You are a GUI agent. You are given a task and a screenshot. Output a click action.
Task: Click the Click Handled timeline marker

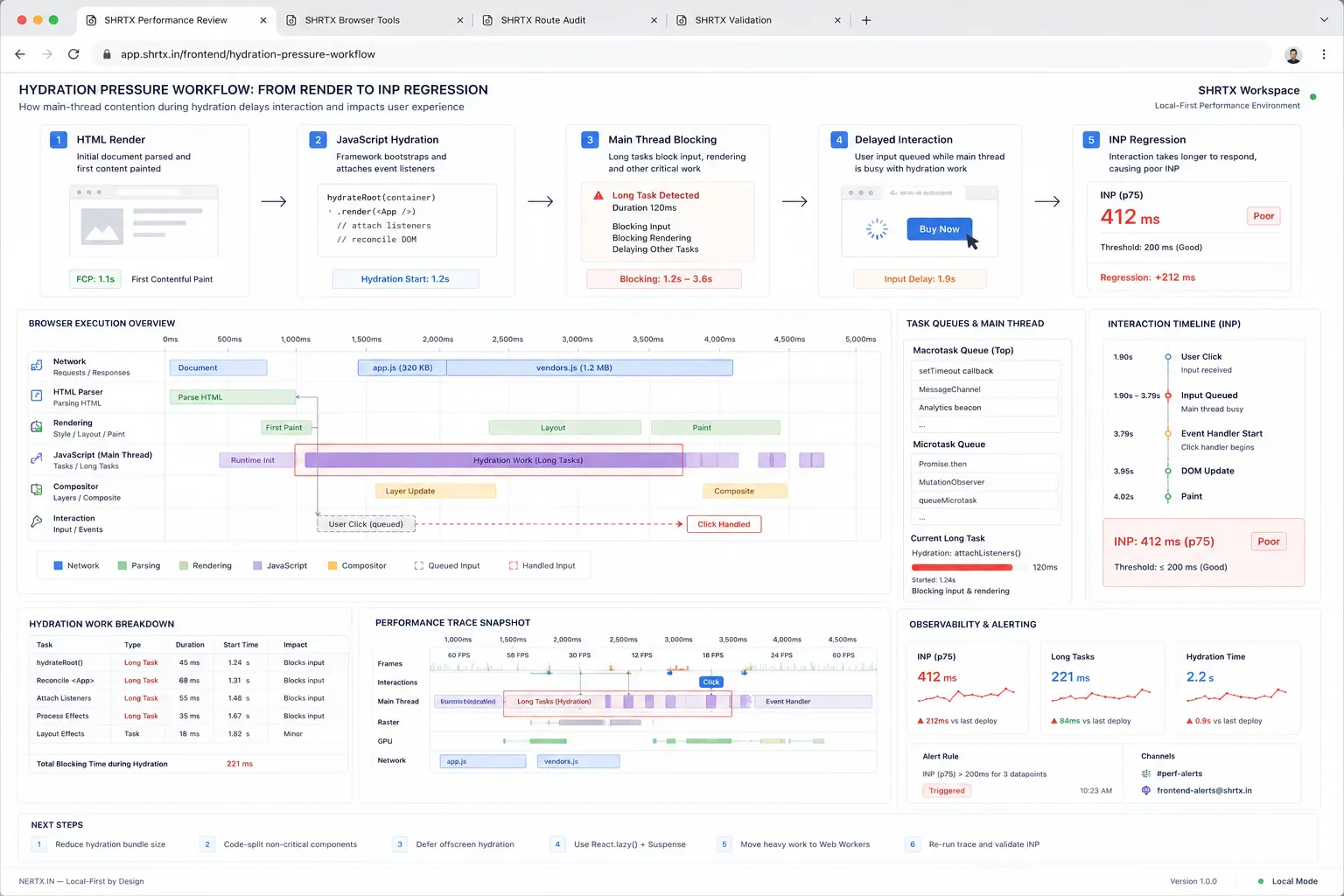(724, 524)
